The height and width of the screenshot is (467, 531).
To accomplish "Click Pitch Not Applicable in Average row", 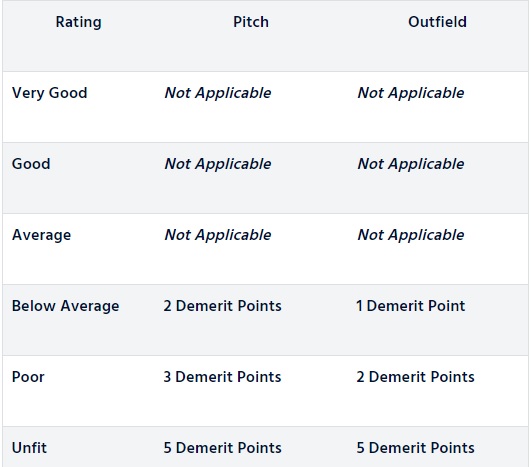I will point(218,235).
